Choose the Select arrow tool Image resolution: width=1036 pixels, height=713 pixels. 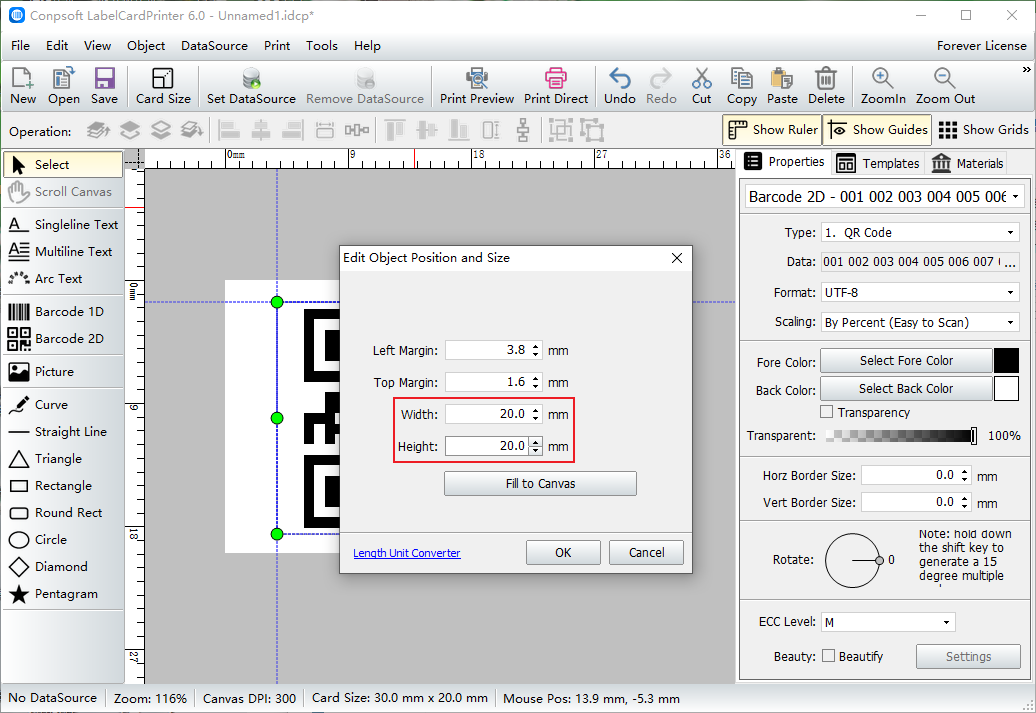63,165
